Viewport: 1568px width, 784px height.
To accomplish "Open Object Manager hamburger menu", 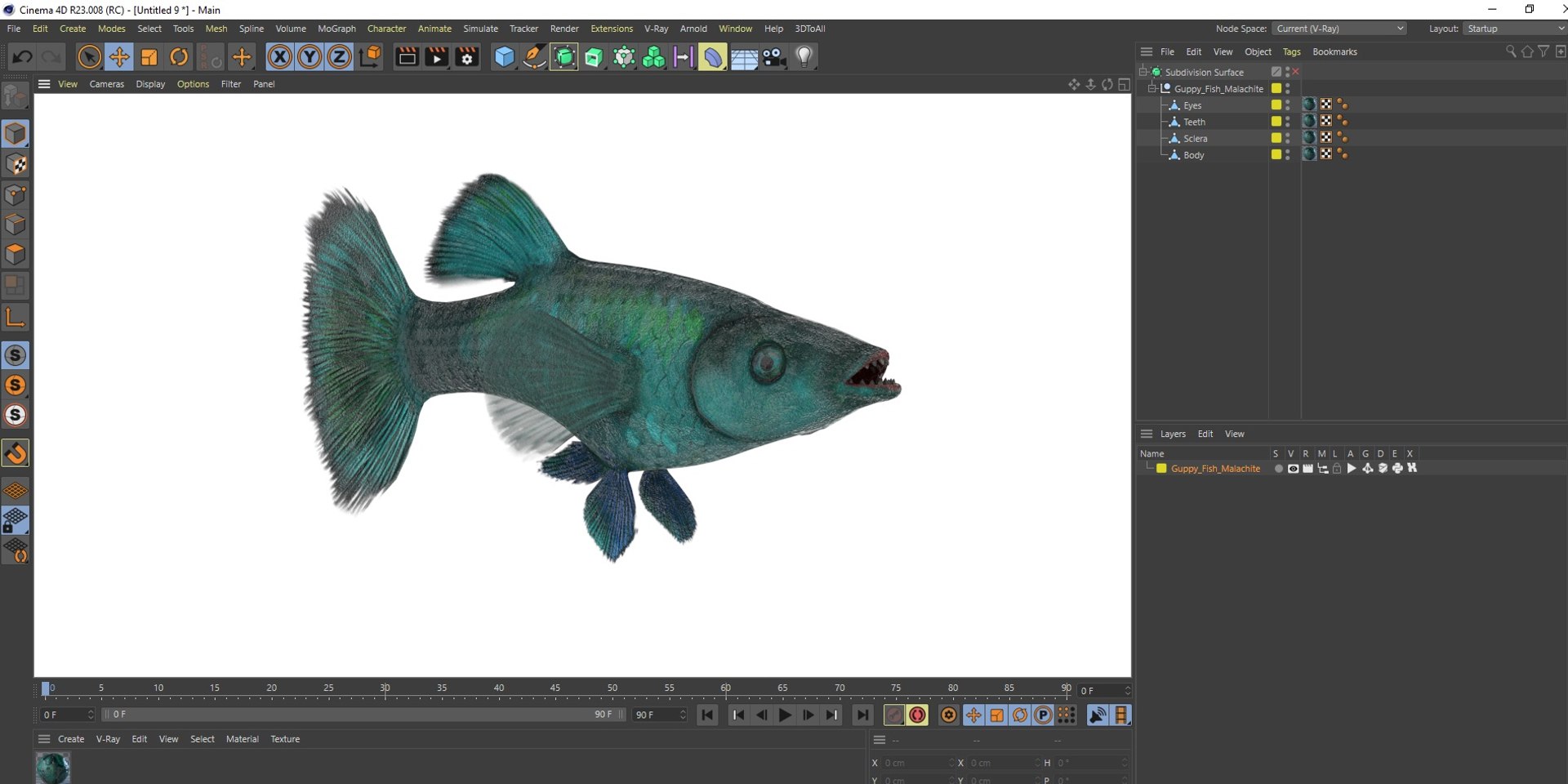I will (x=1147, y=51).
